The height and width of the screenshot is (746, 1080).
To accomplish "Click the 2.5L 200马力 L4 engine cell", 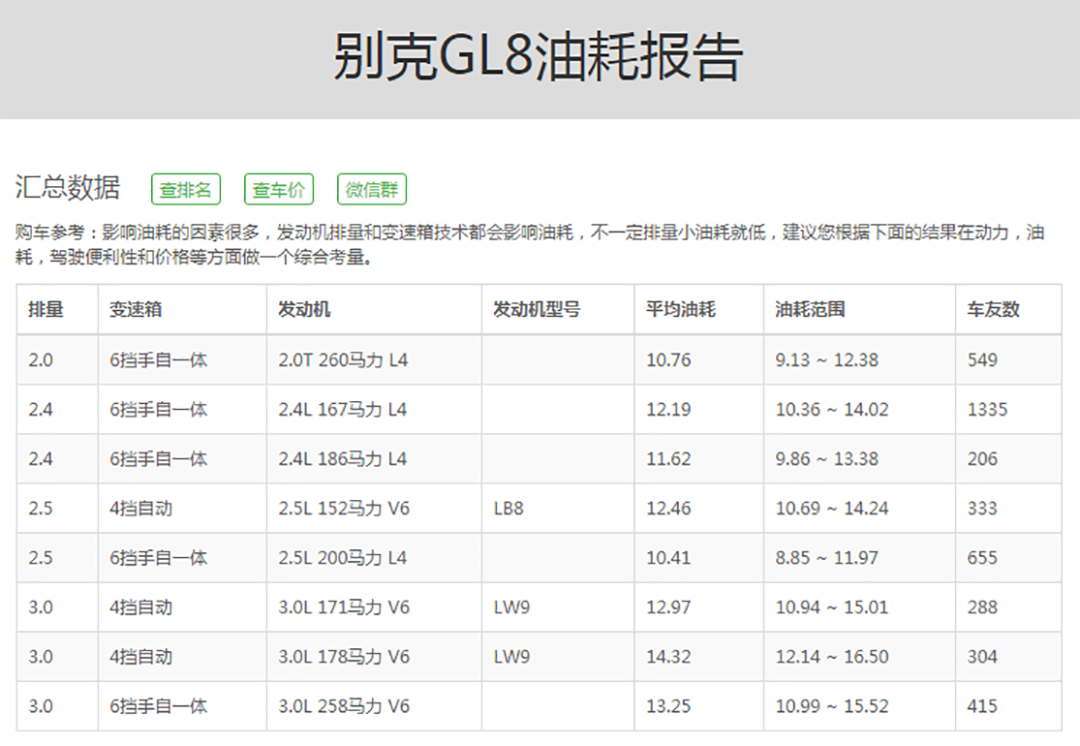I will coord(343,558).
